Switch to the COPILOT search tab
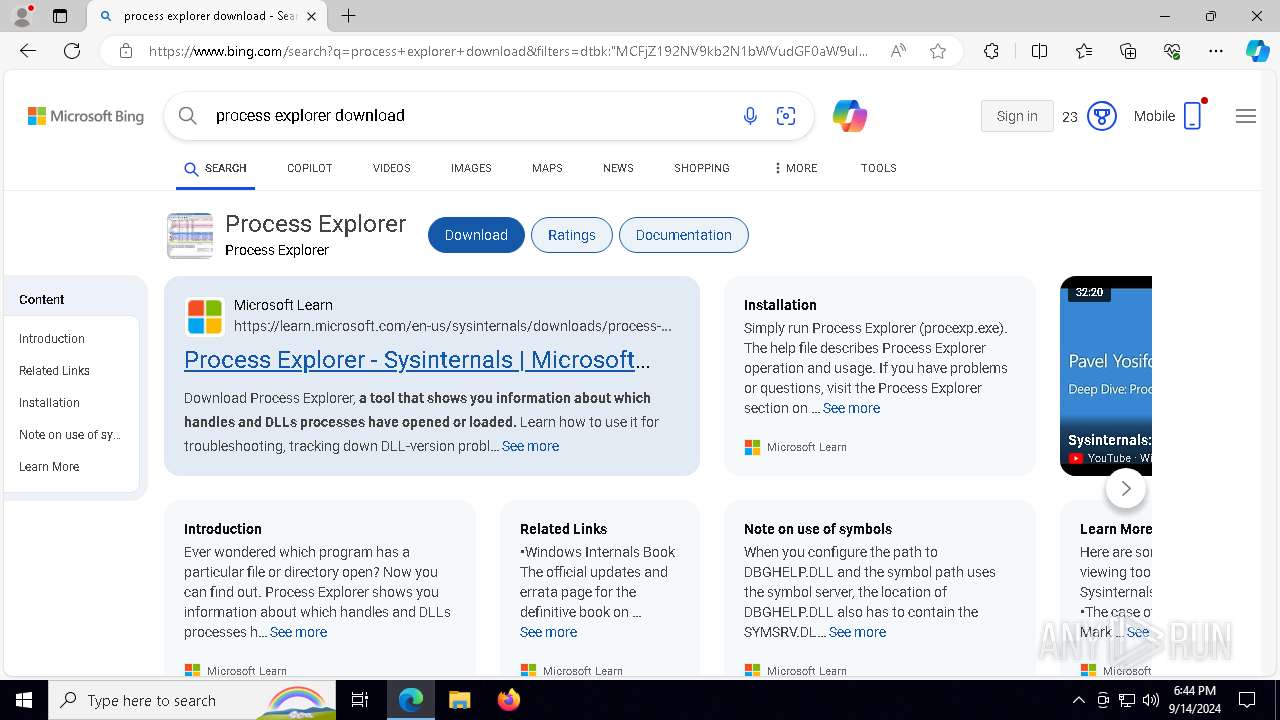The width and height of the screenshot is (1280, 720). [x=309, y=168]
